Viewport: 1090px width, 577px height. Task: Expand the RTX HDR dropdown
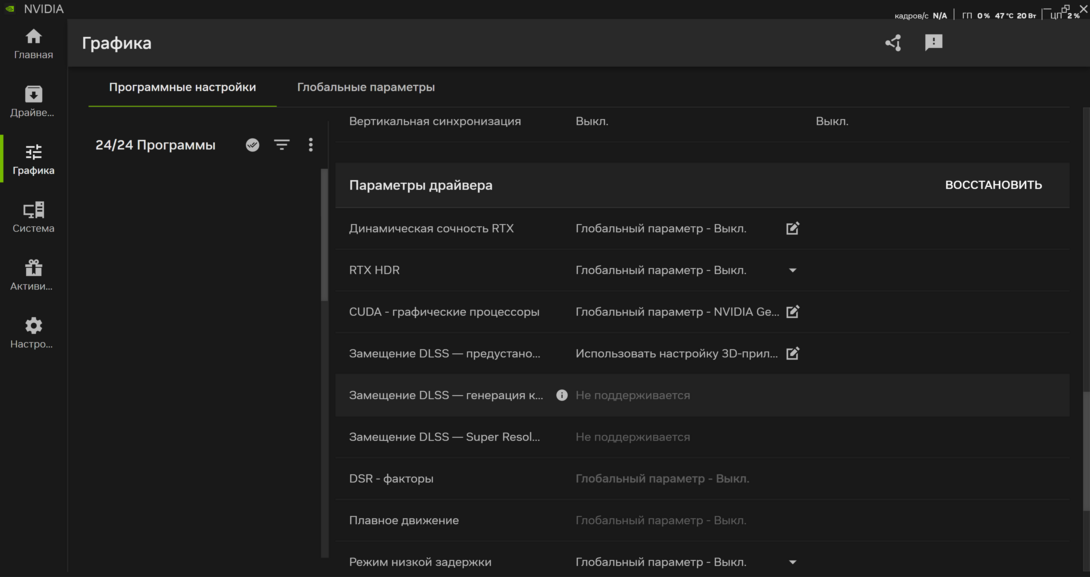(x=792, y=270)
